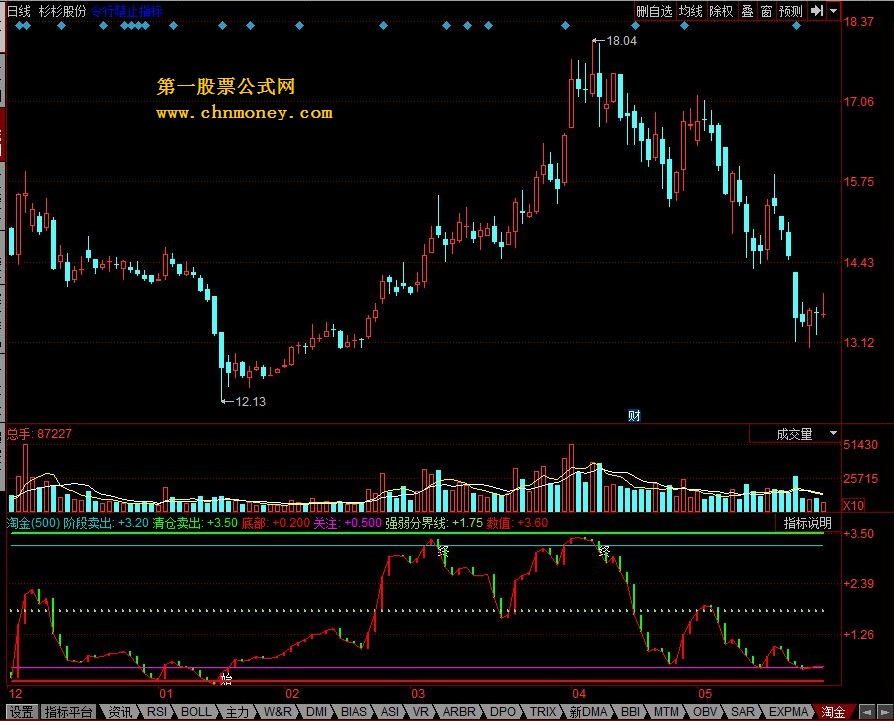Switch to the SAR indicator tab
The height and width of the screenshot is (721, 894).
pyautogui.click(x=742, y=712)
